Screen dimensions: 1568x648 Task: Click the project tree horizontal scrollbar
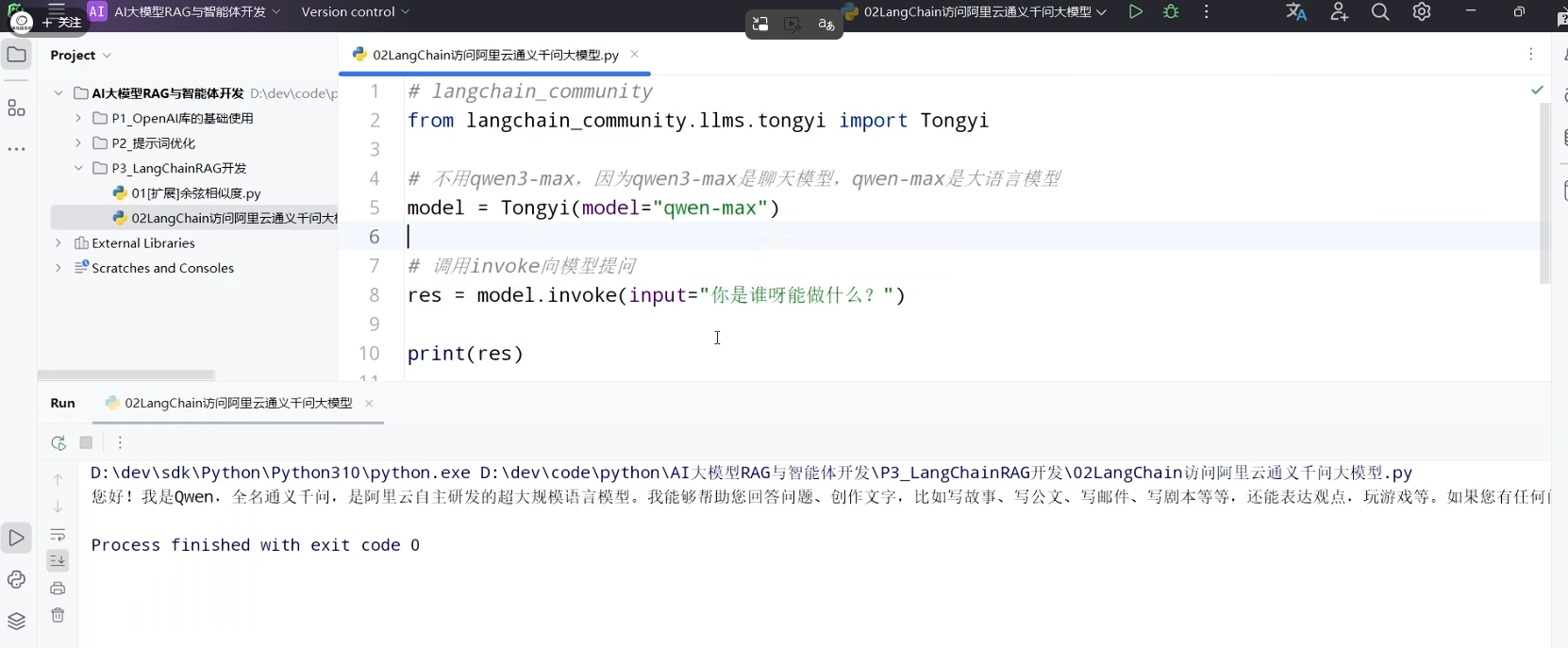(125, 374)
